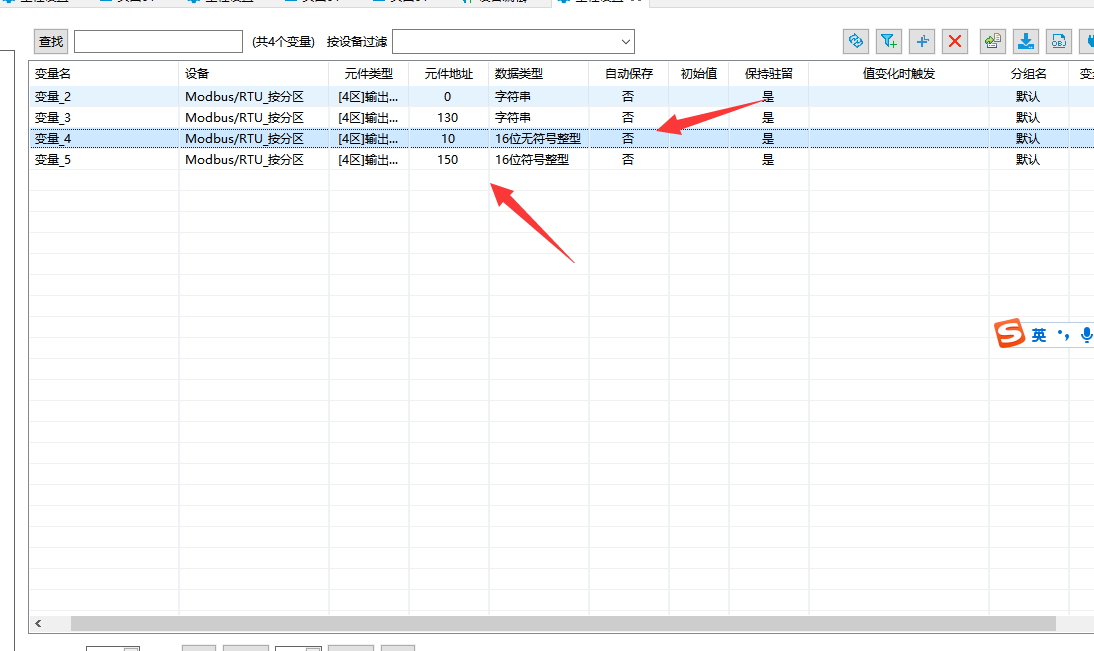Viewport: 1094px width, 651px height.
Task: Click the 16位无符号整型 data type cell
Action: click(x=539, y=139)
